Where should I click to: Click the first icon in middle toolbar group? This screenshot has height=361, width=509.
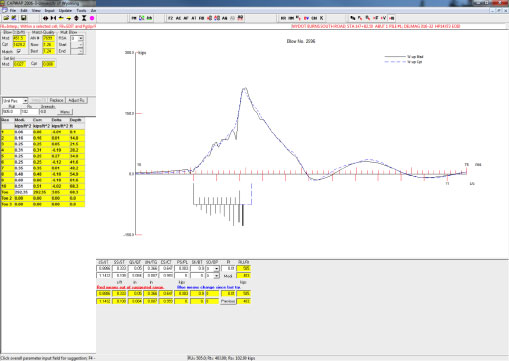(x=134, y=18)
